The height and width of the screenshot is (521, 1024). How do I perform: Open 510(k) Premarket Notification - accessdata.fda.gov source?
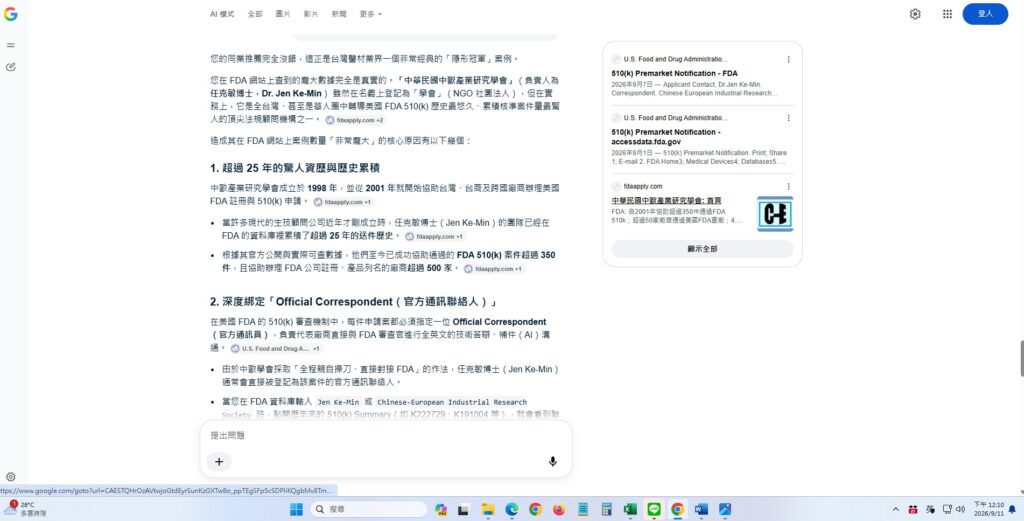666,136
